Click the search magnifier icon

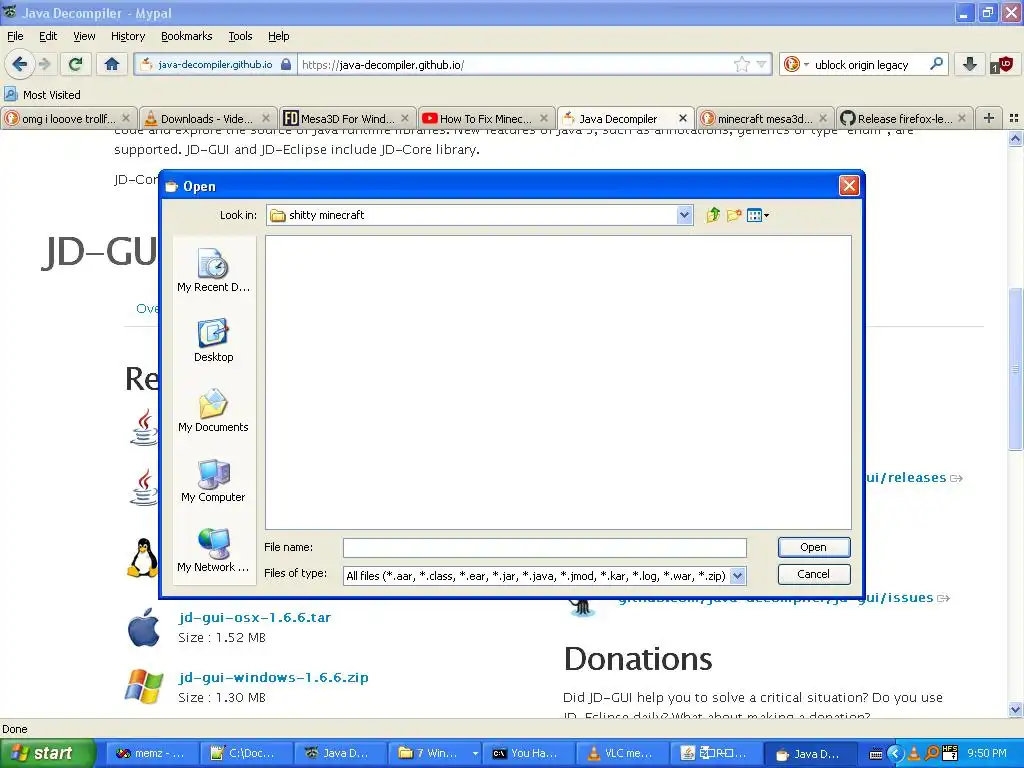[x=936, y=64]
